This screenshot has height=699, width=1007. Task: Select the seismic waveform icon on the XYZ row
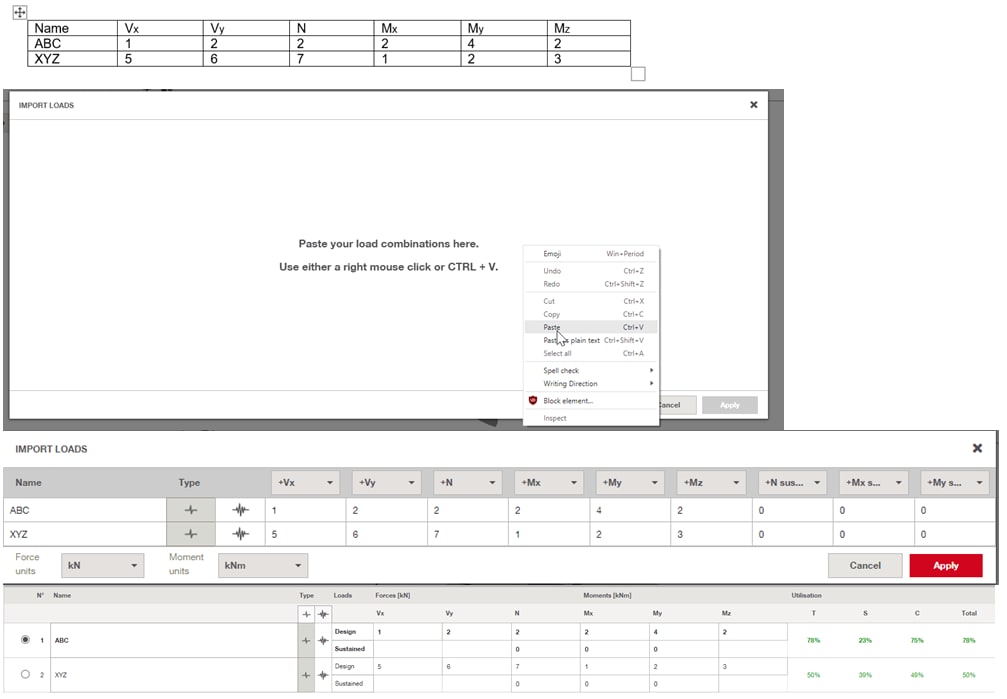click(x=240, y=532)
